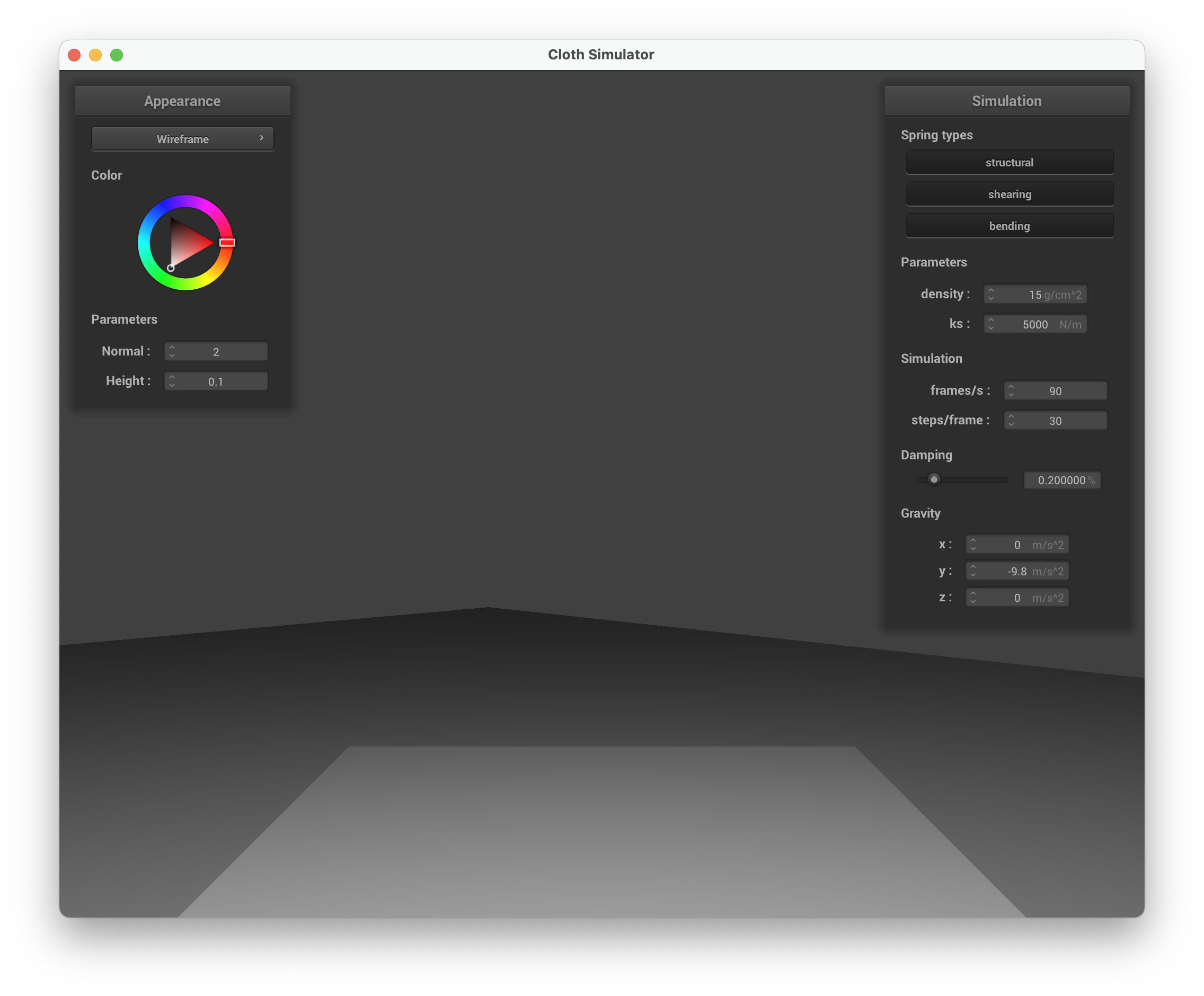Click the density stepper arrows
Screen dimensions: 1204x996
(x=991, y=294)
